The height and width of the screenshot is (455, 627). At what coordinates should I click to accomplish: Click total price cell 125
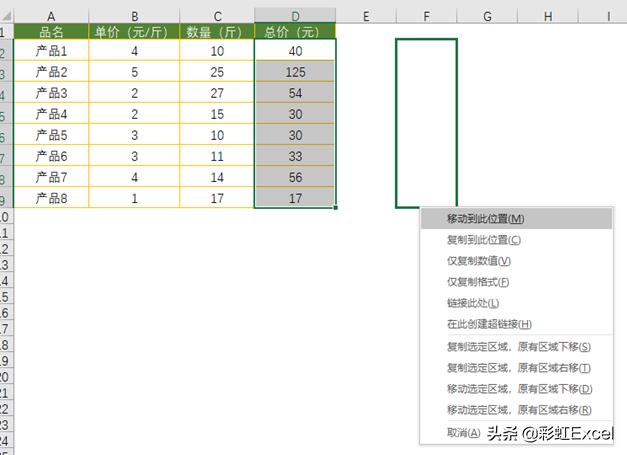[295, 72]
